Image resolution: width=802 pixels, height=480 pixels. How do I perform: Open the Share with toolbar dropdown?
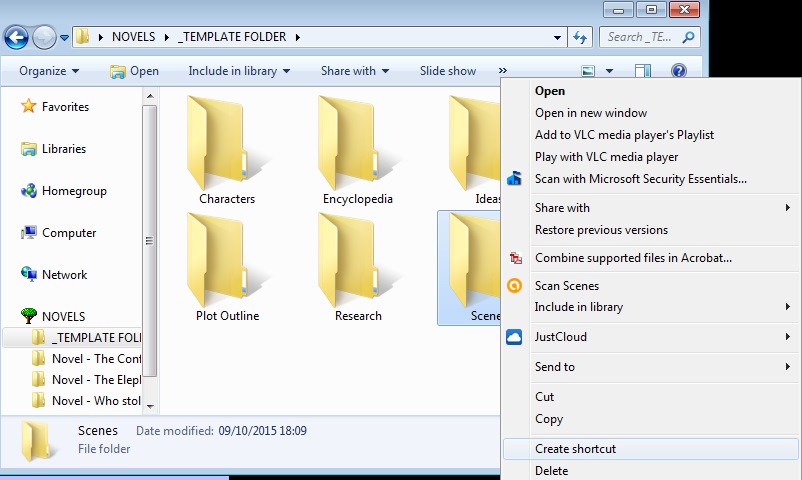coord(354,71)
